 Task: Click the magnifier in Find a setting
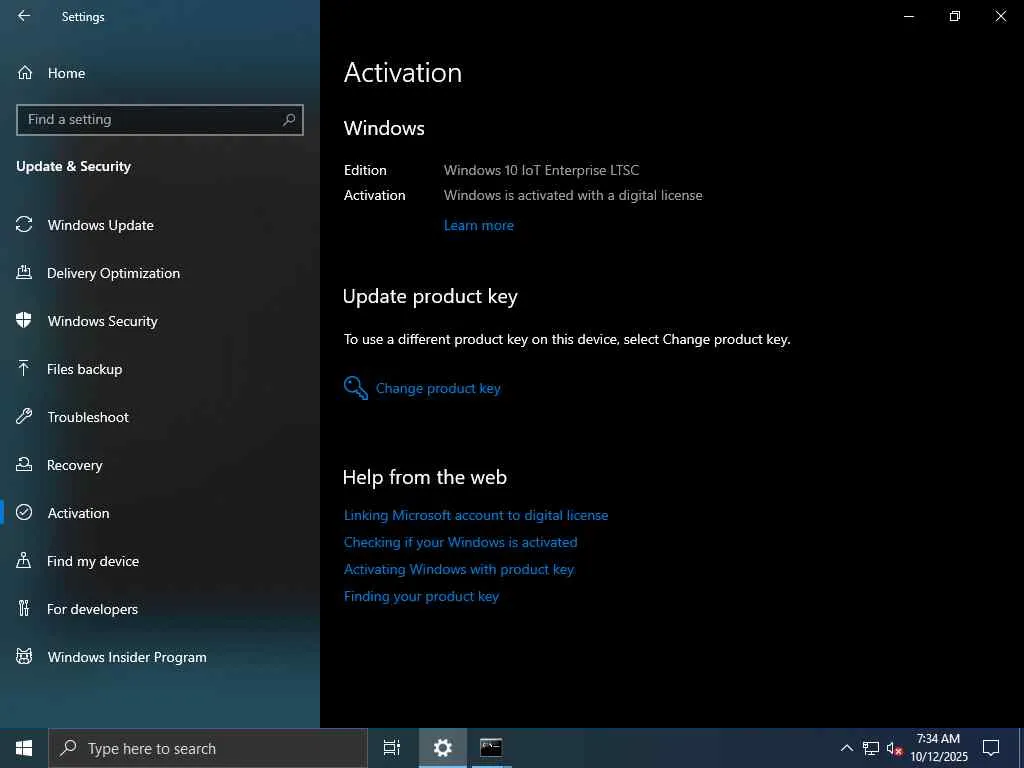289,120
